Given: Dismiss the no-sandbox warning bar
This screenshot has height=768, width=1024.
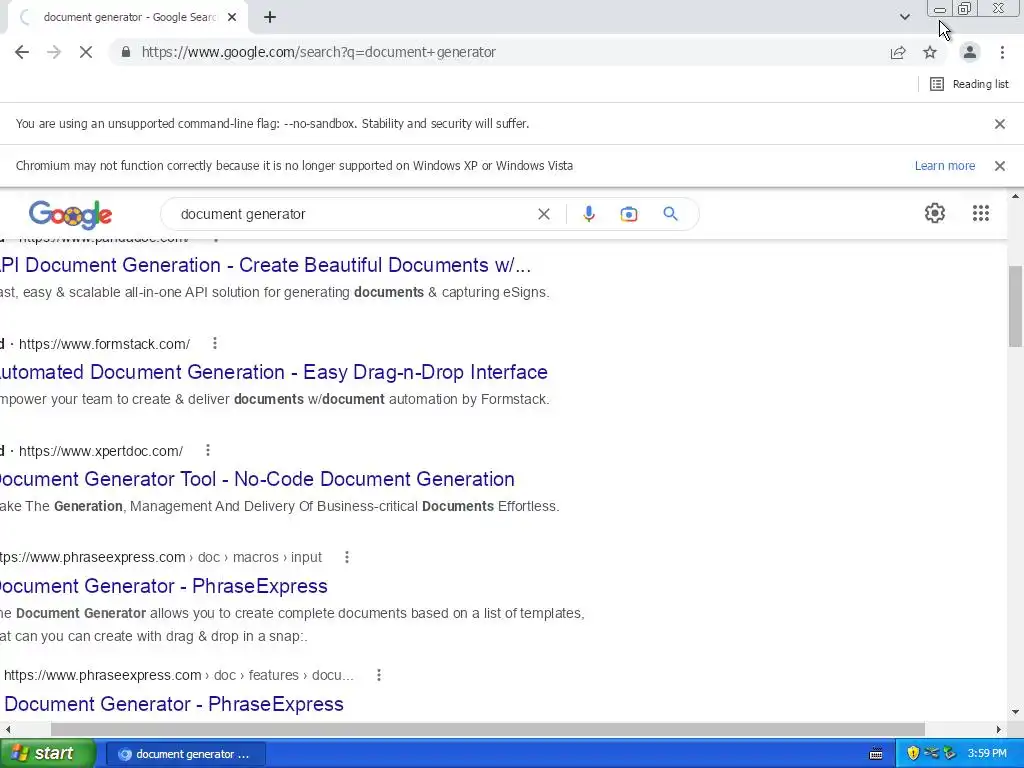Looking at the screenshot, I should pos(999,124).
